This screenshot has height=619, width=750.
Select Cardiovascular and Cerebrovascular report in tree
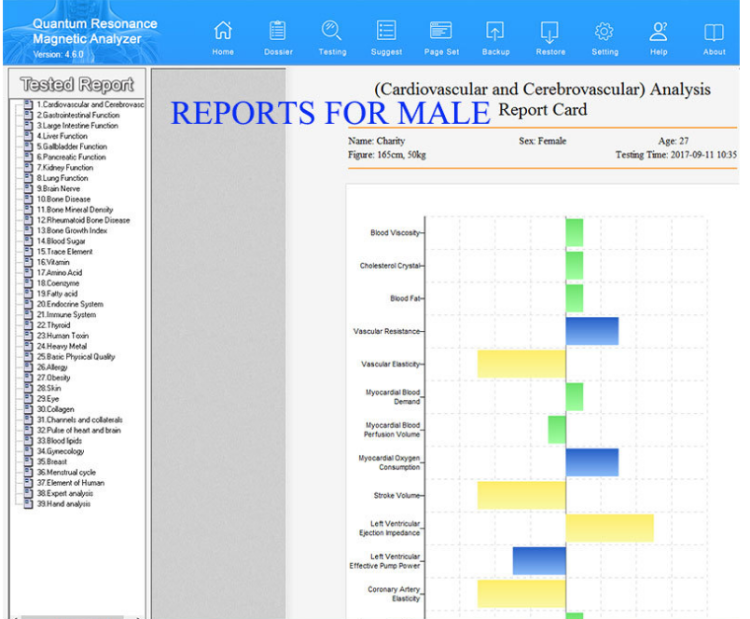point(88,104)
